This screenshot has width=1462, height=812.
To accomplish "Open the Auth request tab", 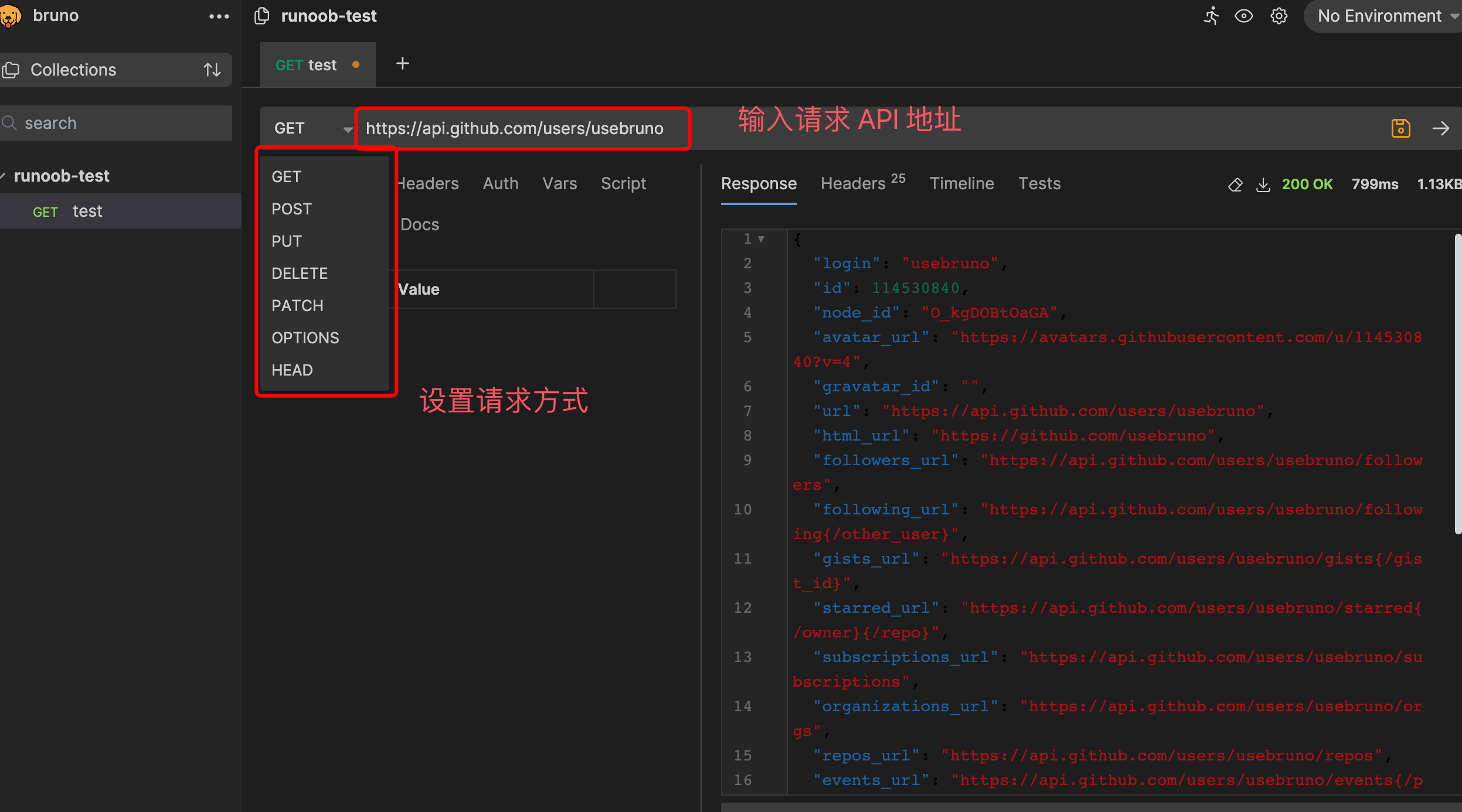I will pos(500,184).
